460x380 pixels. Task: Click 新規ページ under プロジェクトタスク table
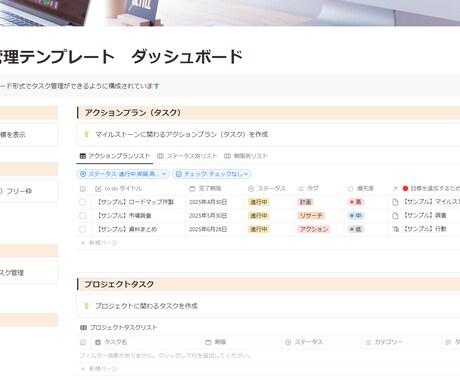click(103, 369)
